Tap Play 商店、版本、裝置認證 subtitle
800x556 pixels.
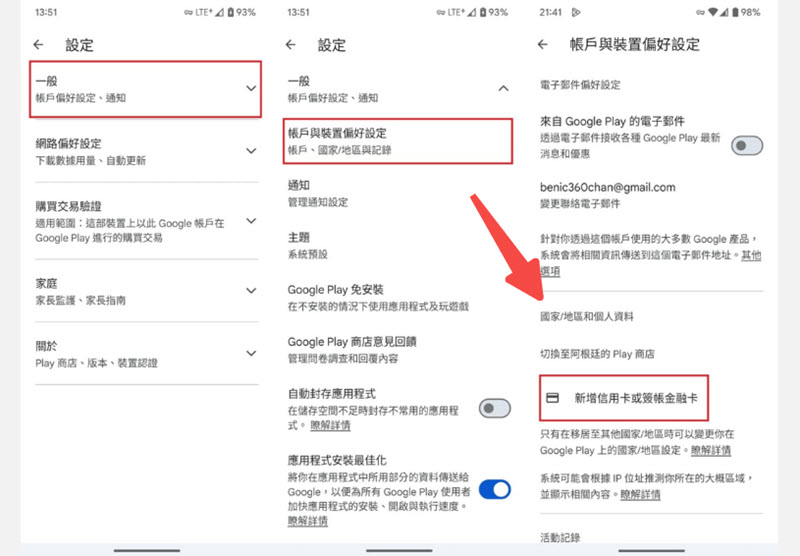pyautogui.click(x=96, y=363)
